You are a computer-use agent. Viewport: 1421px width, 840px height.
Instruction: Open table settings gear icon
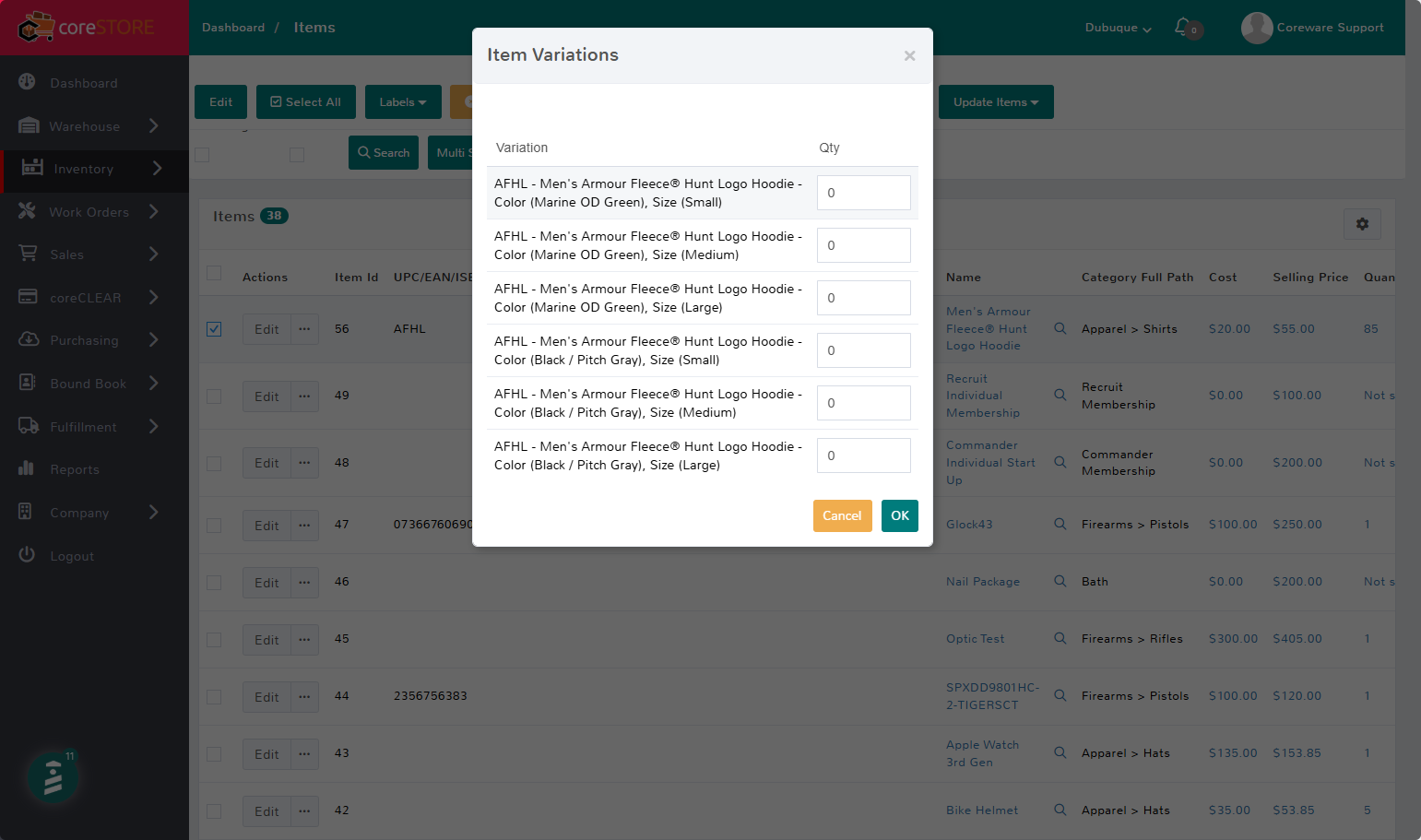[x=1362, y=224]
